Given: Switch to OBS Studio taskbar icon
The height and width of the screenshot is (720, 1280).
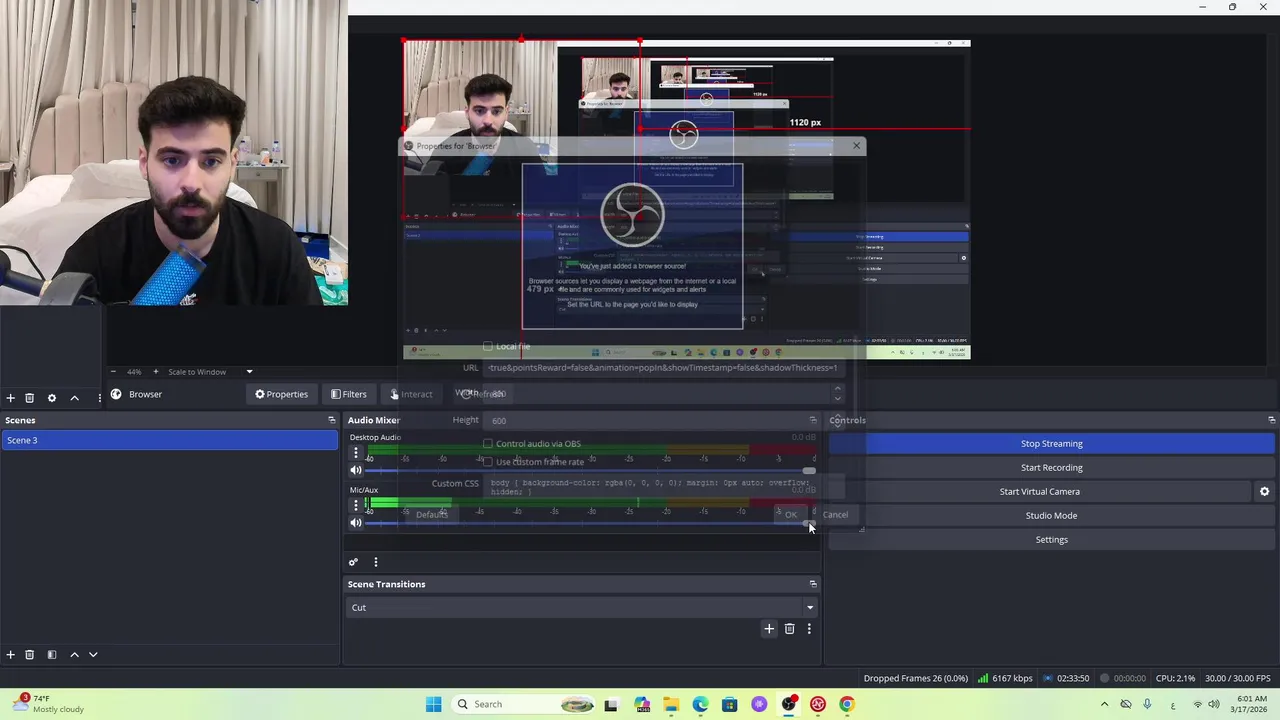Looking at the screenshot, I should [x=789, y=704].
